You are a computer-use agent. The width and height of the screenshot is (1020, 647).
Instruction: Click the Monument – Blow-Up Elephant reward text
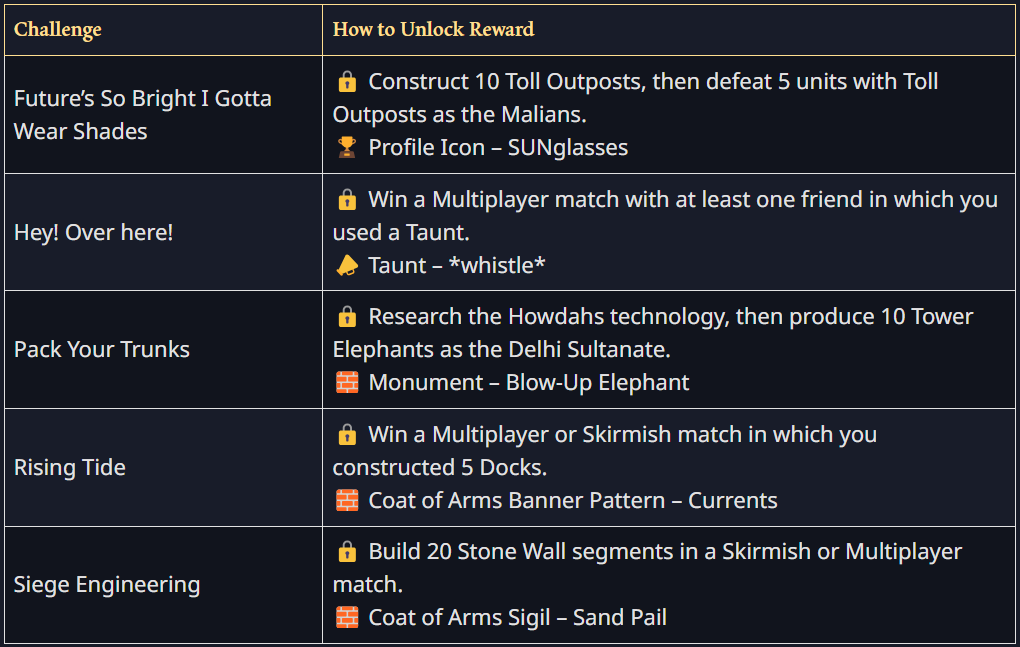point(528,383)
